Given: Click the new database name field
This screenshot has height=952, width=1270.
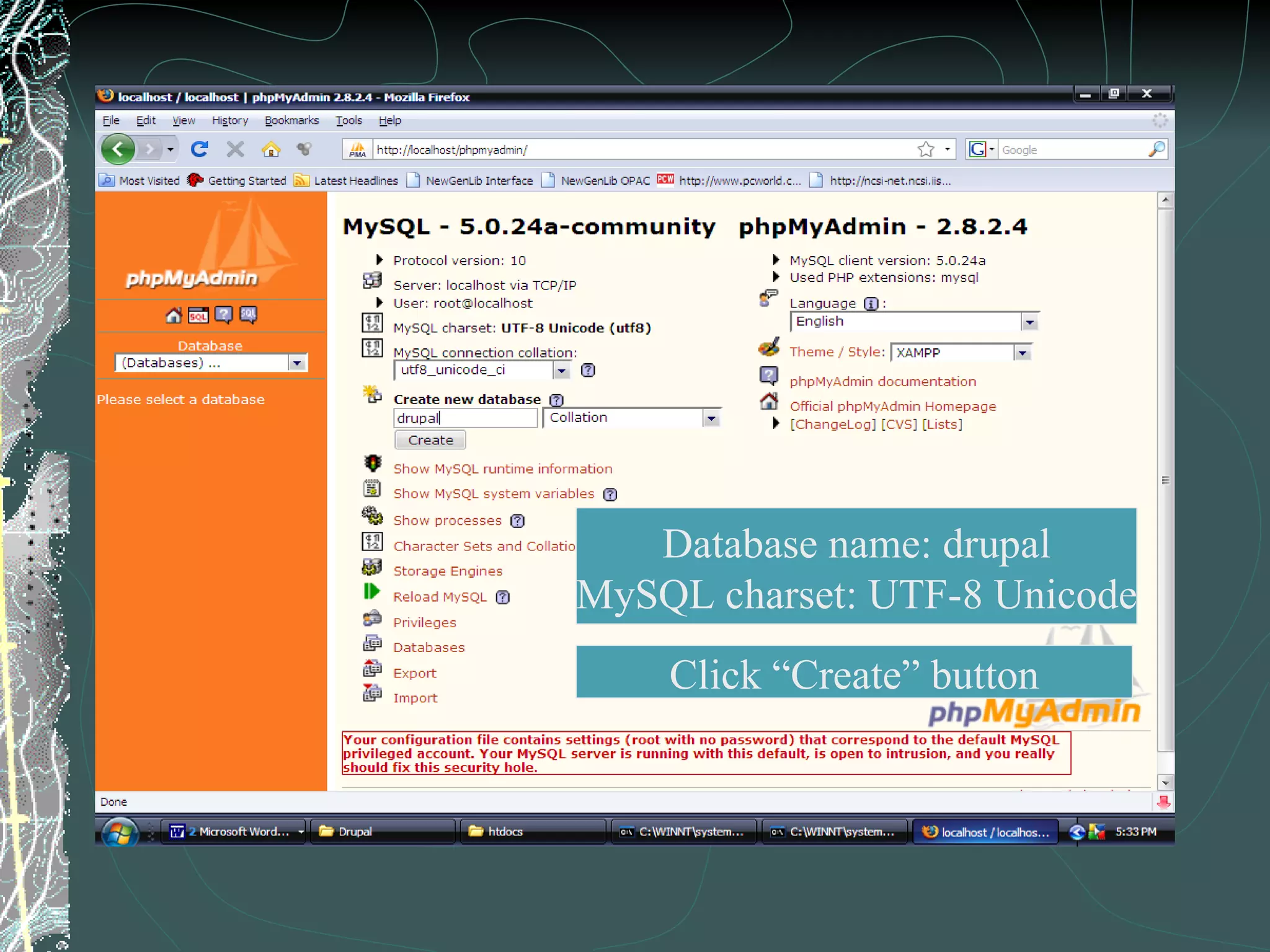Looking at the screenshot, I should click(466, 418).
